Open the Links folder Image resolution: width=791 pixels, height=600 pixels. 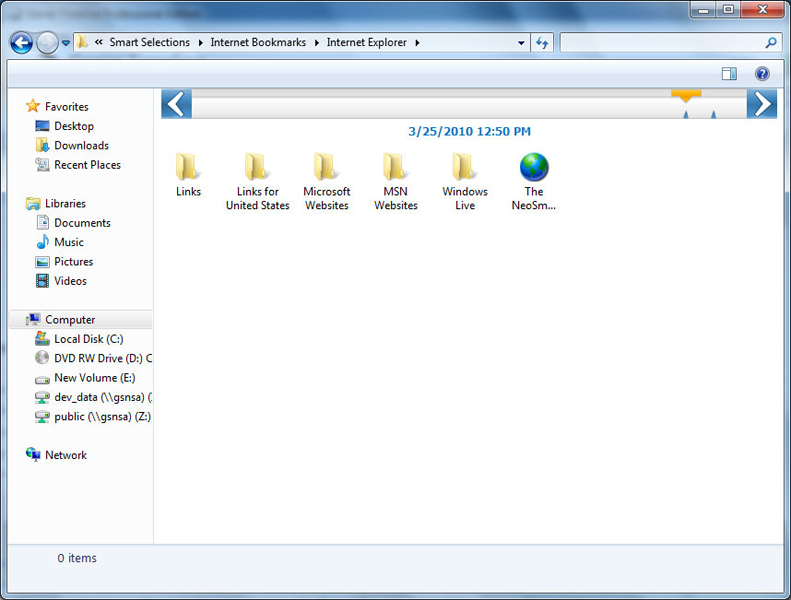click(188, 175)
